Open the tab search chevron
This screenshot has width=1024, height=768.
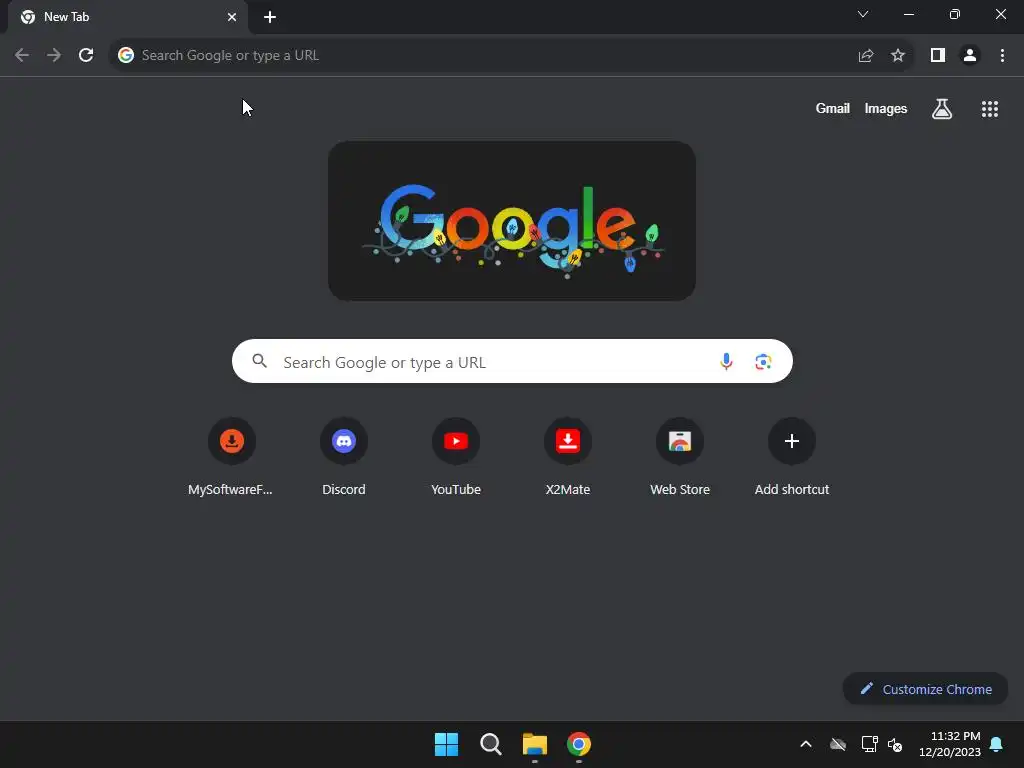[x=863, y=14]
